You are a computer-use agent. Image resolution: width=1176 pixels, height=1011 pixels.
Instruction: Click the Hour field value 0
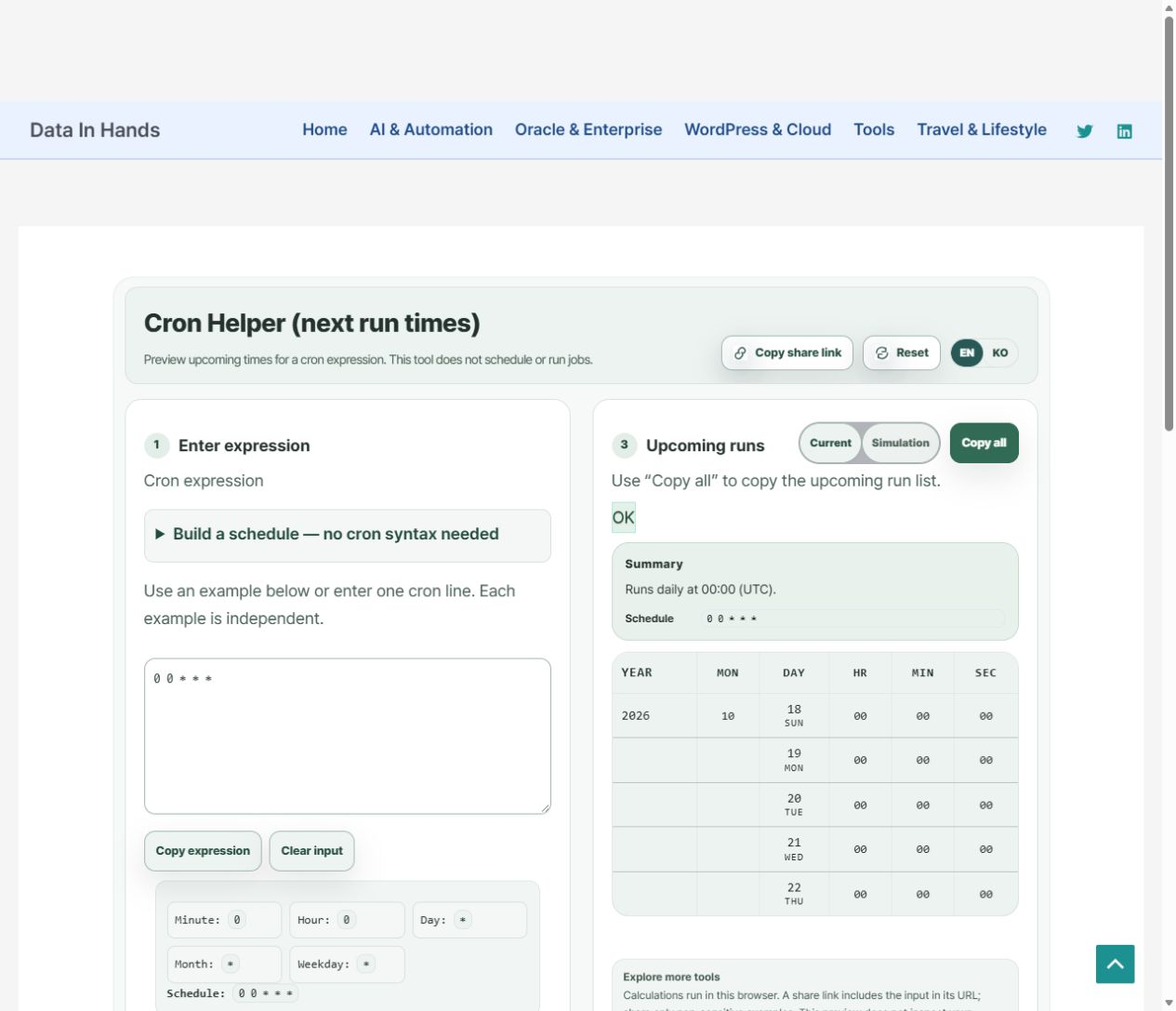346,920
